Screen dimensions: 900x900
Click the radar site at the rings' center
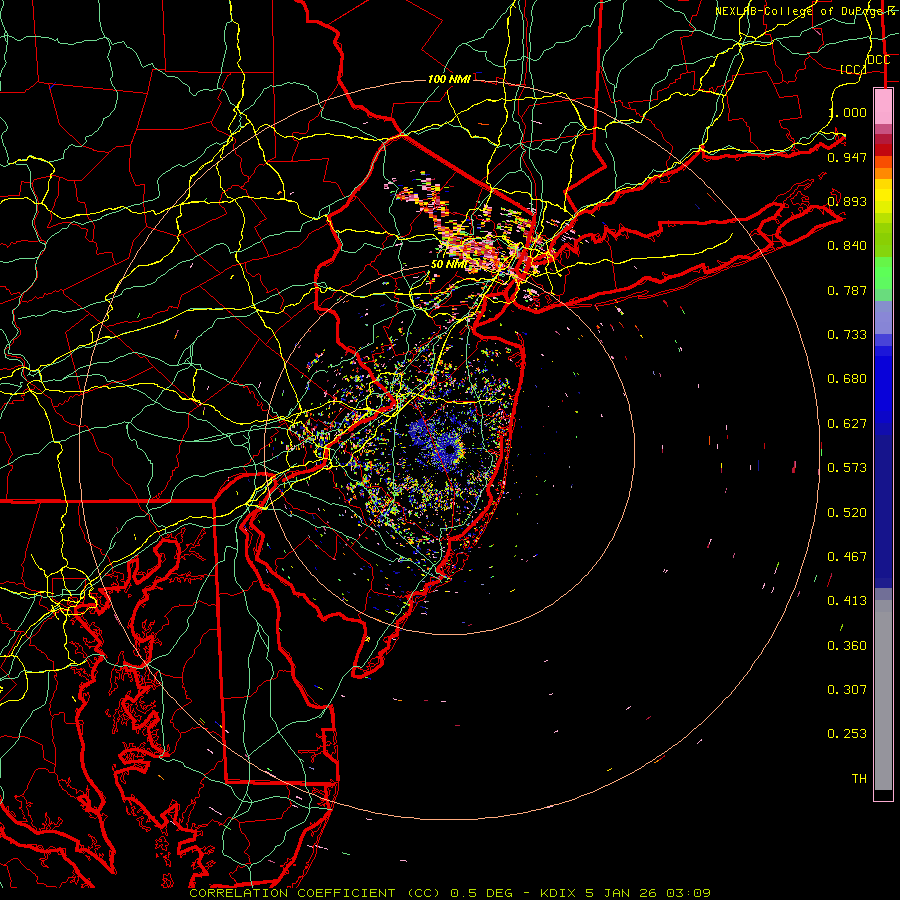tap(449, 449)
